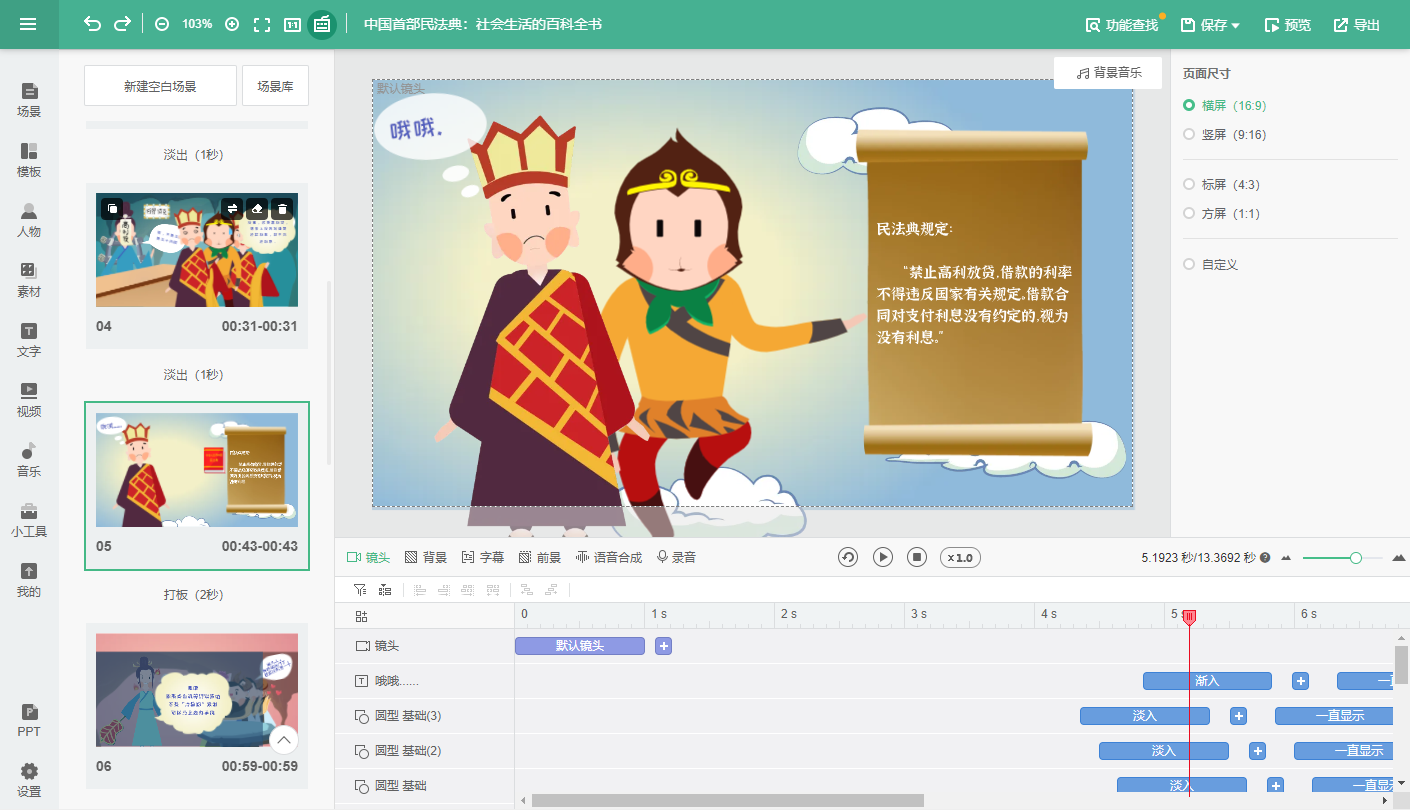The image size is (1410, 812).
Task: Open the 小工具 widgets sidebar
Action: [x=29, y=520]
